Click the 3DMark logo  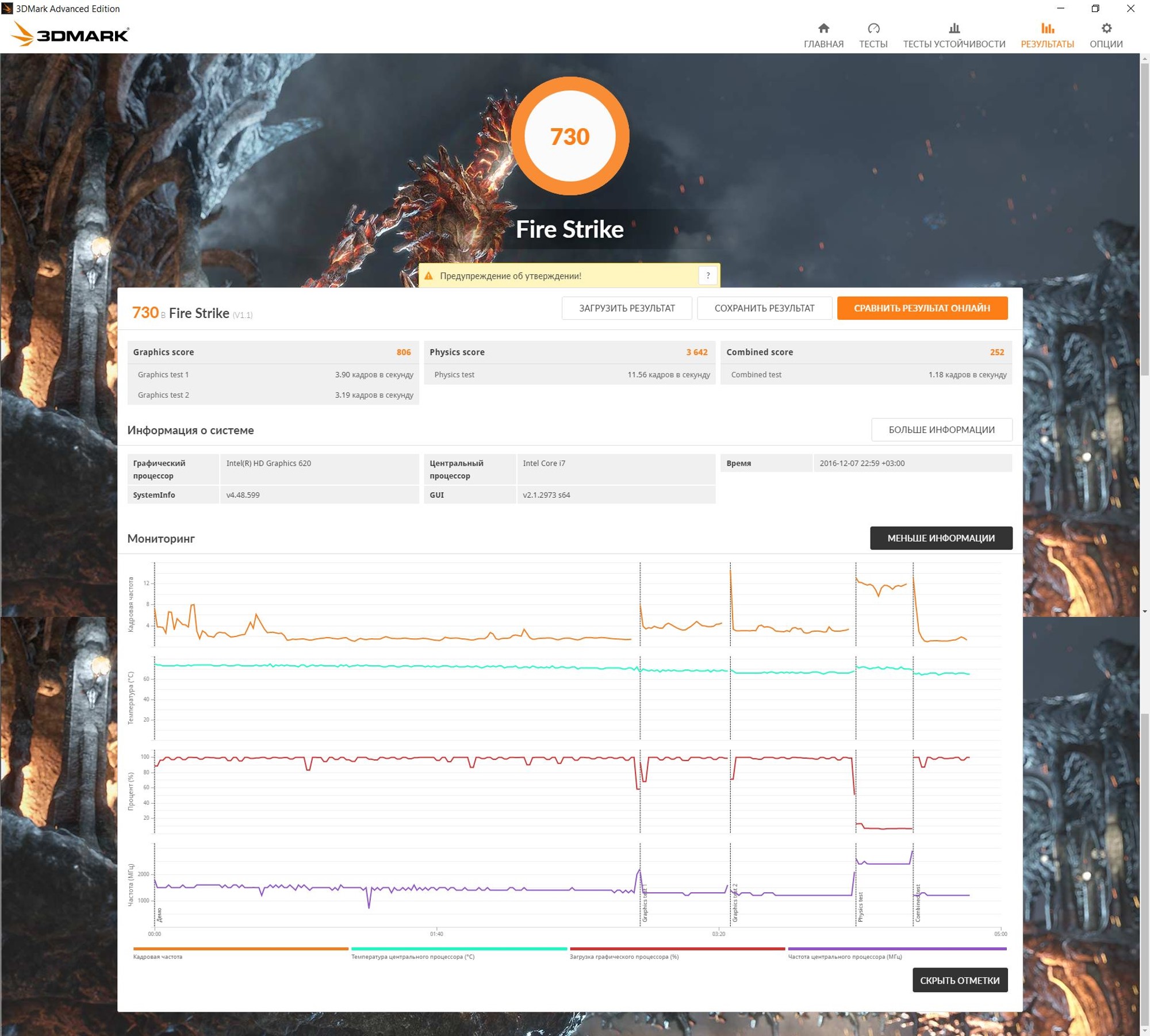[x=70, y=34]
